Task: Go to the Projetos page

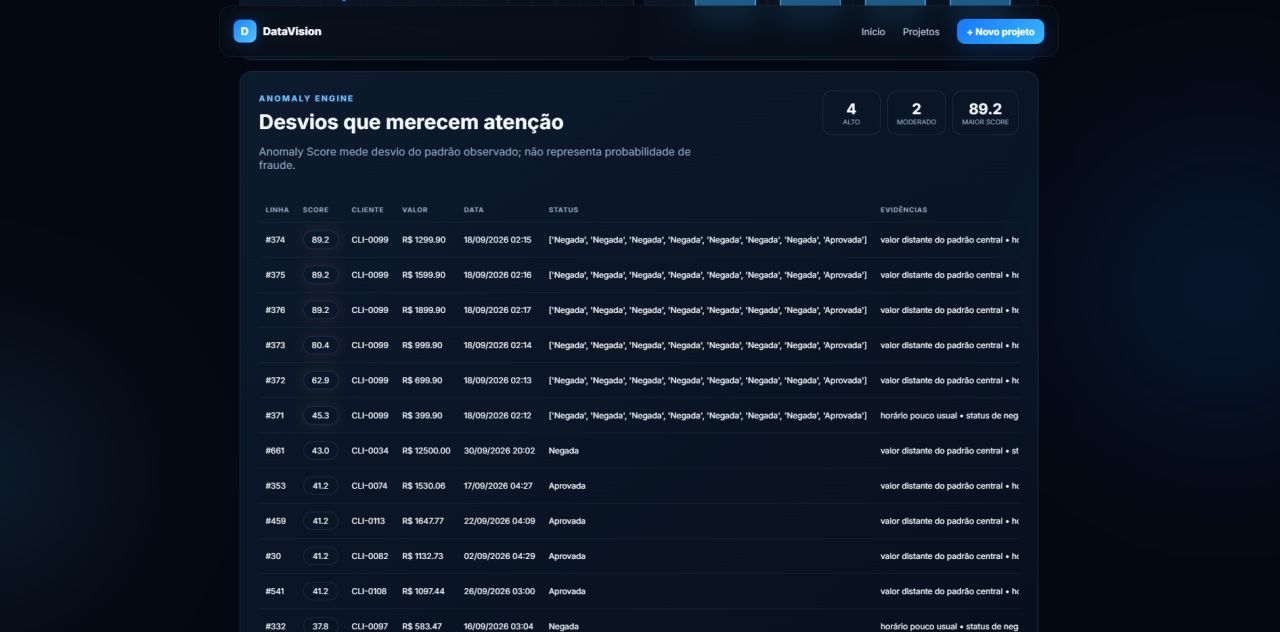Action: (921, 32)
